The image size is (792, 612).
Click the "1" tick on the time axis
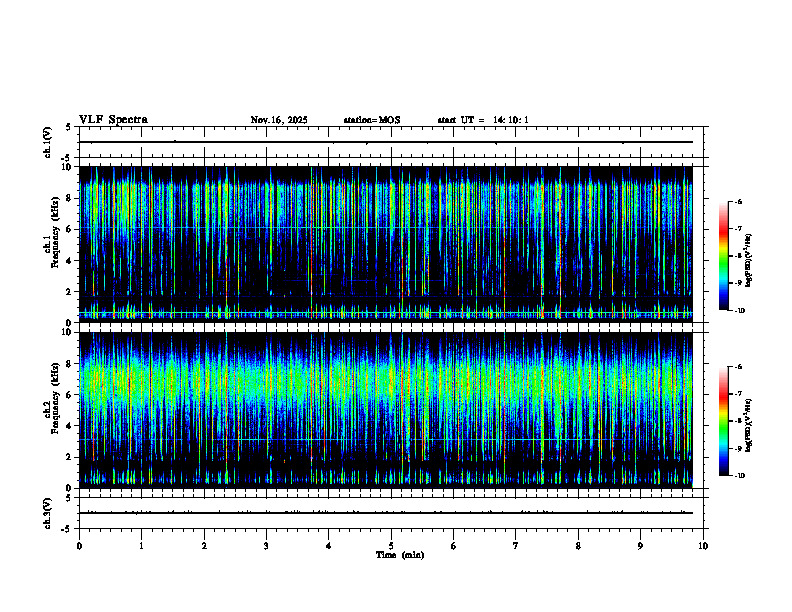141,546
